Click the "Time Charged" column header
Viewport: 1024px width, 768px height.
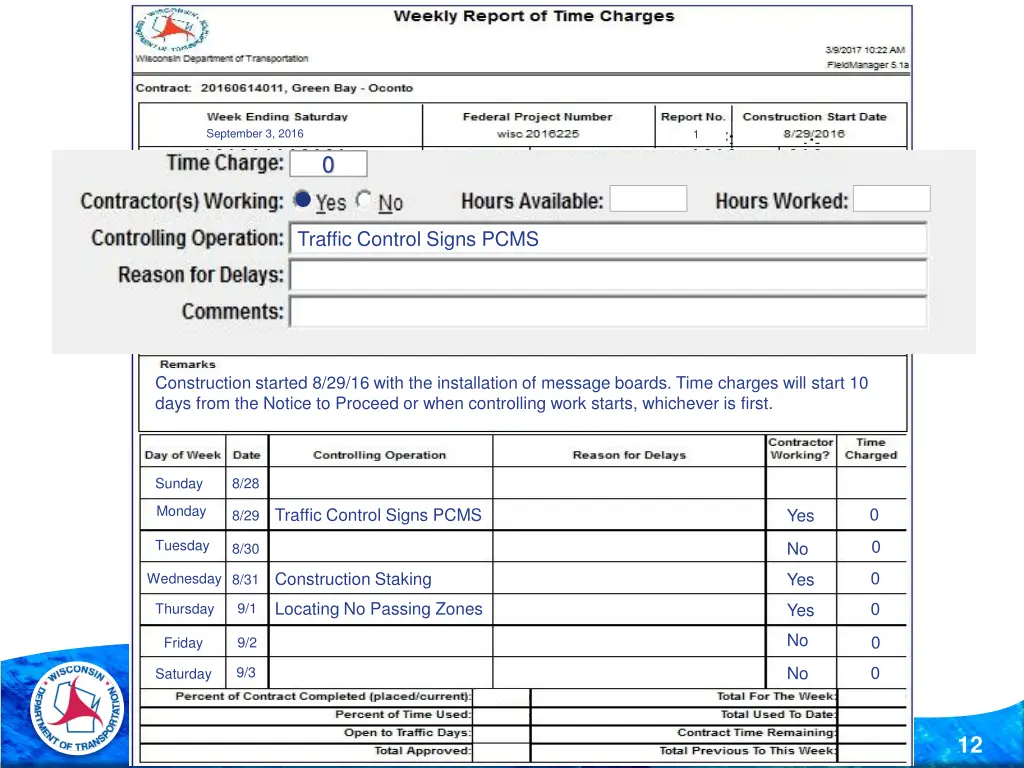[x=871, y=449]
